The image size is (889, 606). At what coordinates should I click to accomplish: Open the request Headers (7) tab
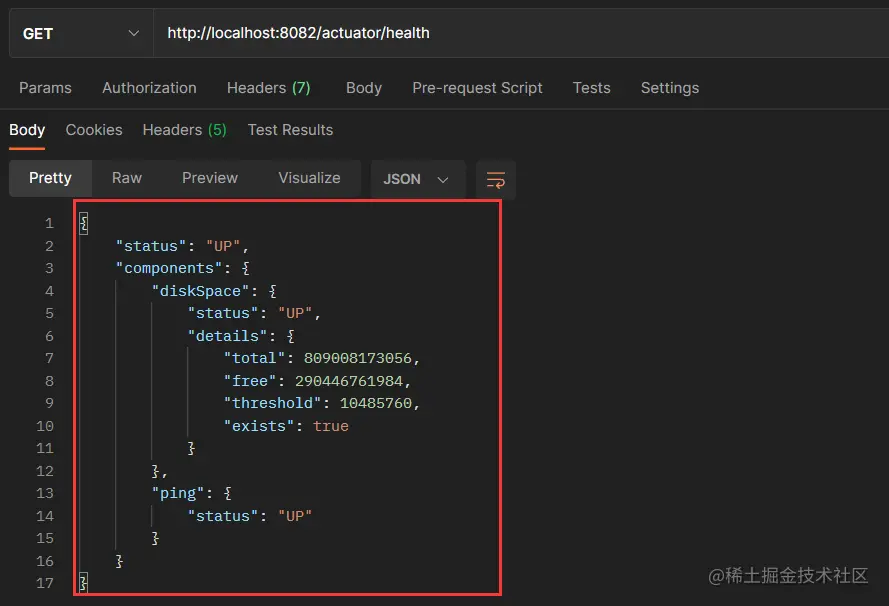coord(268,88)
